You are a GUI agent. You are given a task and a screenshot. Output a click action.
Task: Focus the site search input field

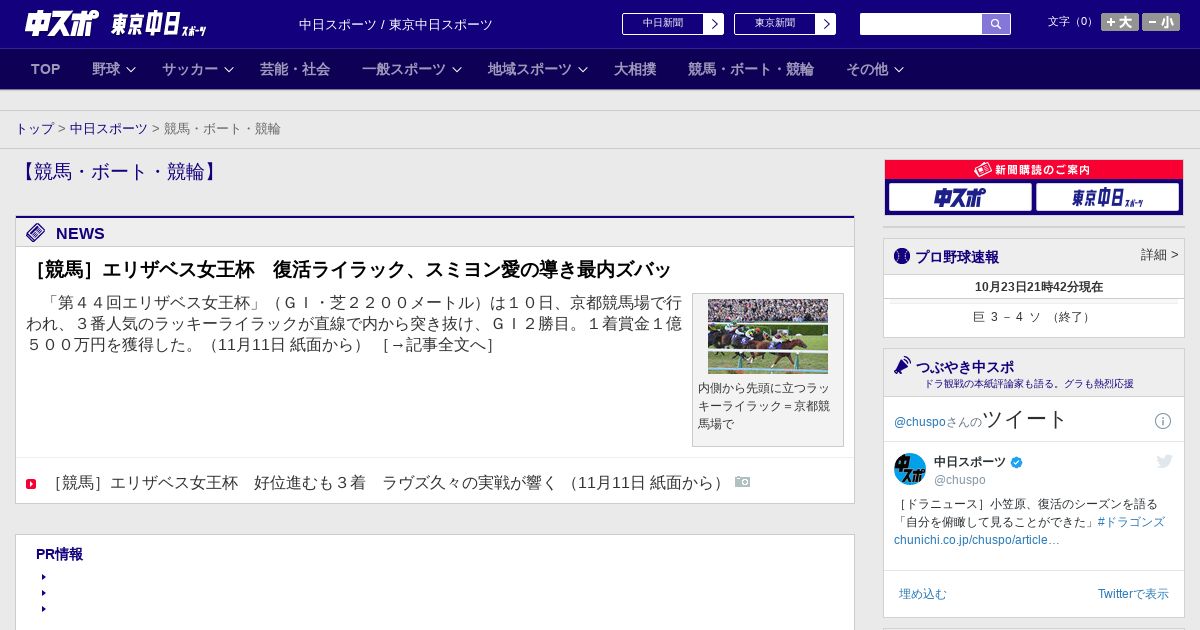point(921,24)
